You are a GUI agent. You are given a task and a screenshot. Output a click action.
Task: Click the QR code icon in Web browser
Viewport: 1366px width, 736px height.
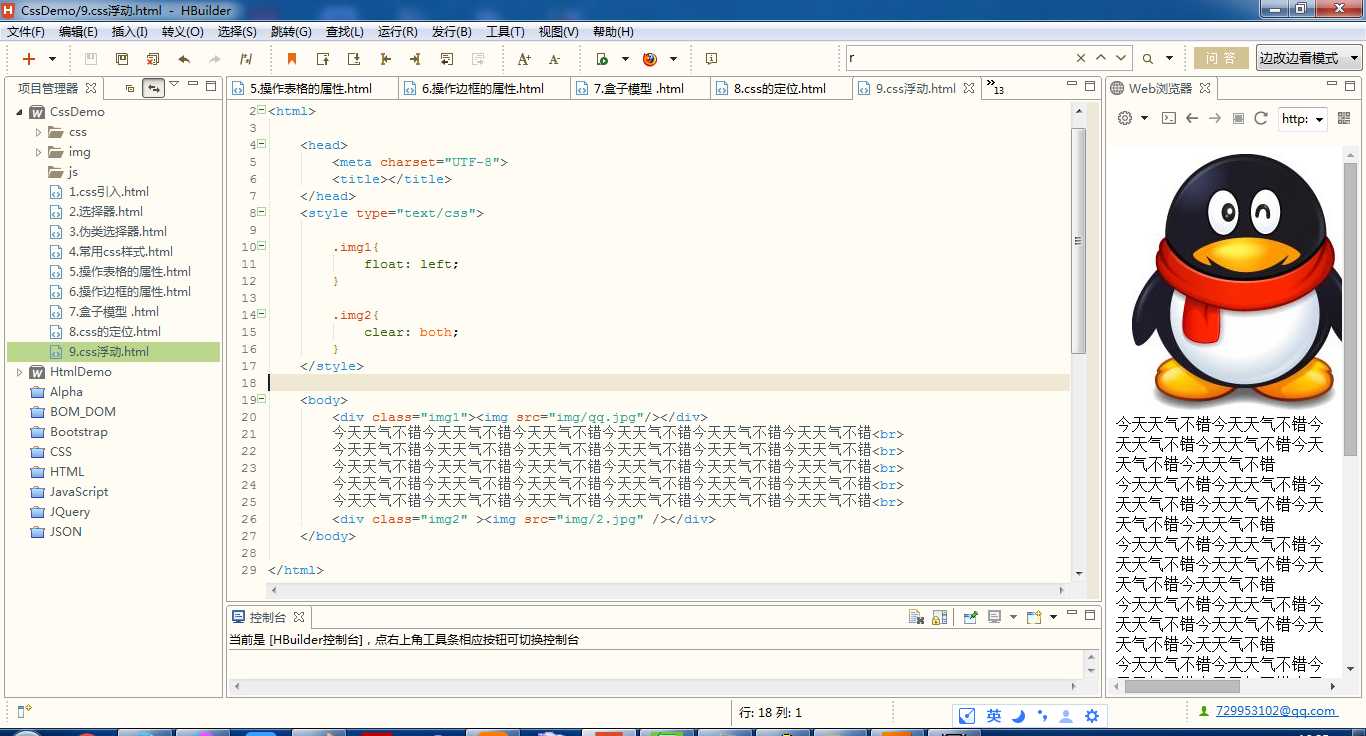[1343, 118]
